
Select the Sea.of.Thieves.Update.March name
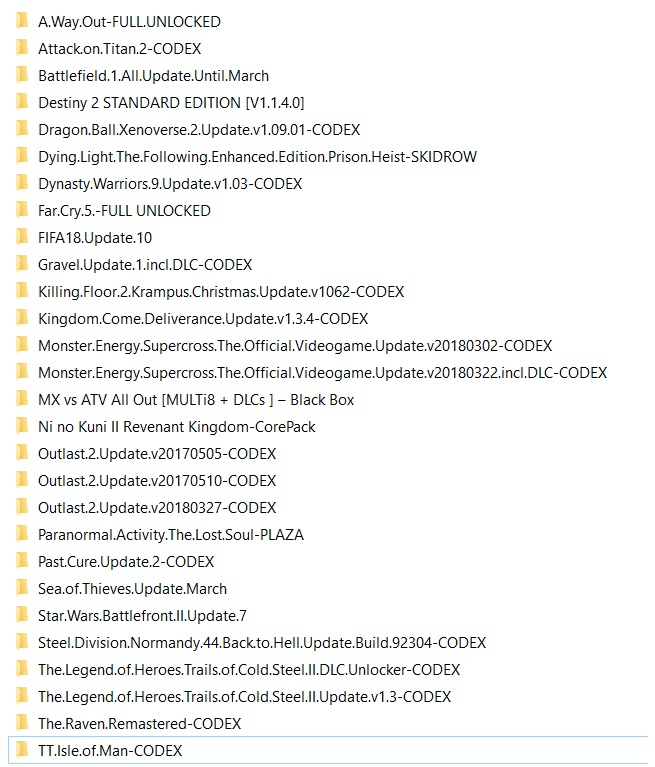(x=132, y=589)
